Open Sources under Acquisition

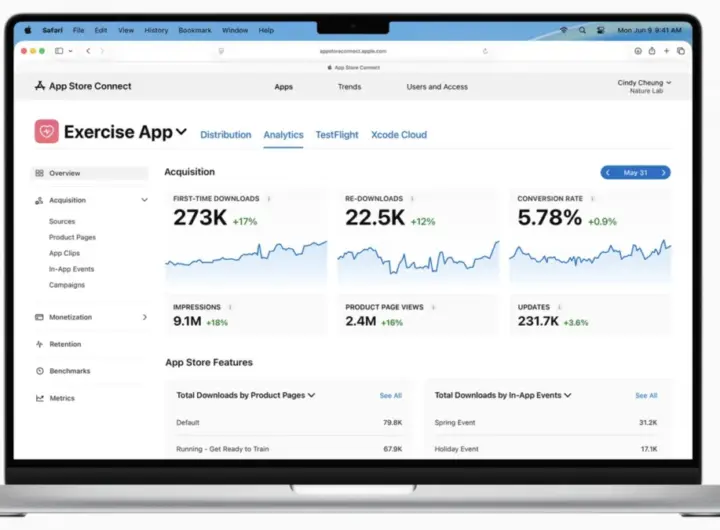point(62,221)
